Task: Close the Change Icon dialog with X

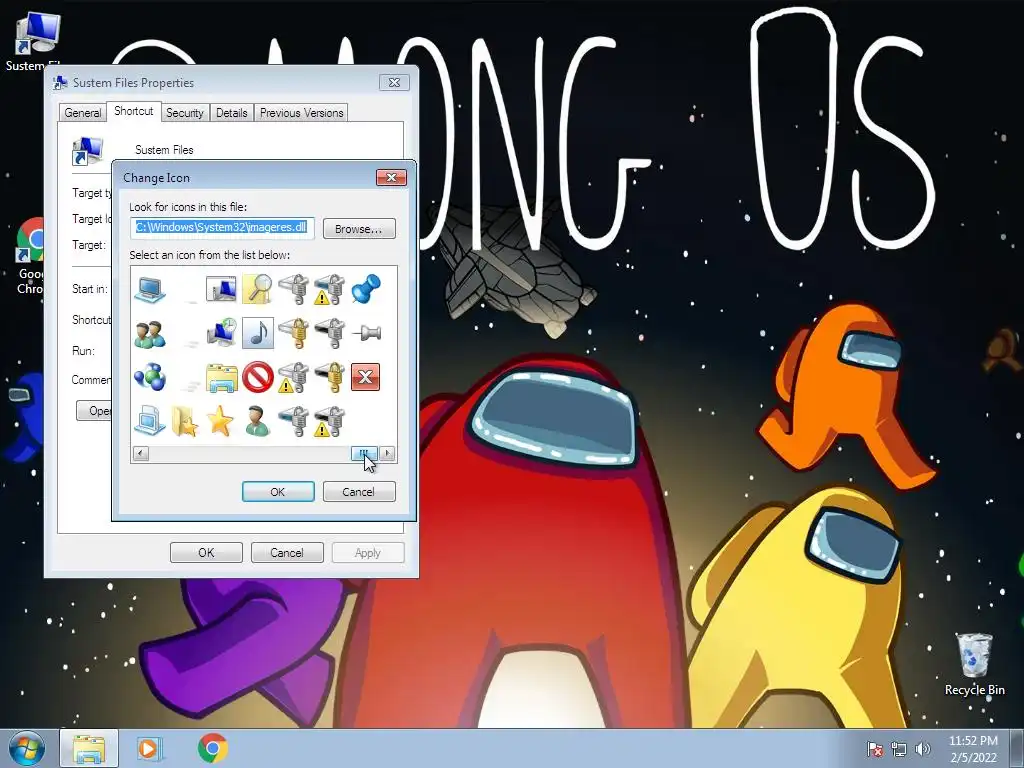Action: pos(391,177)
